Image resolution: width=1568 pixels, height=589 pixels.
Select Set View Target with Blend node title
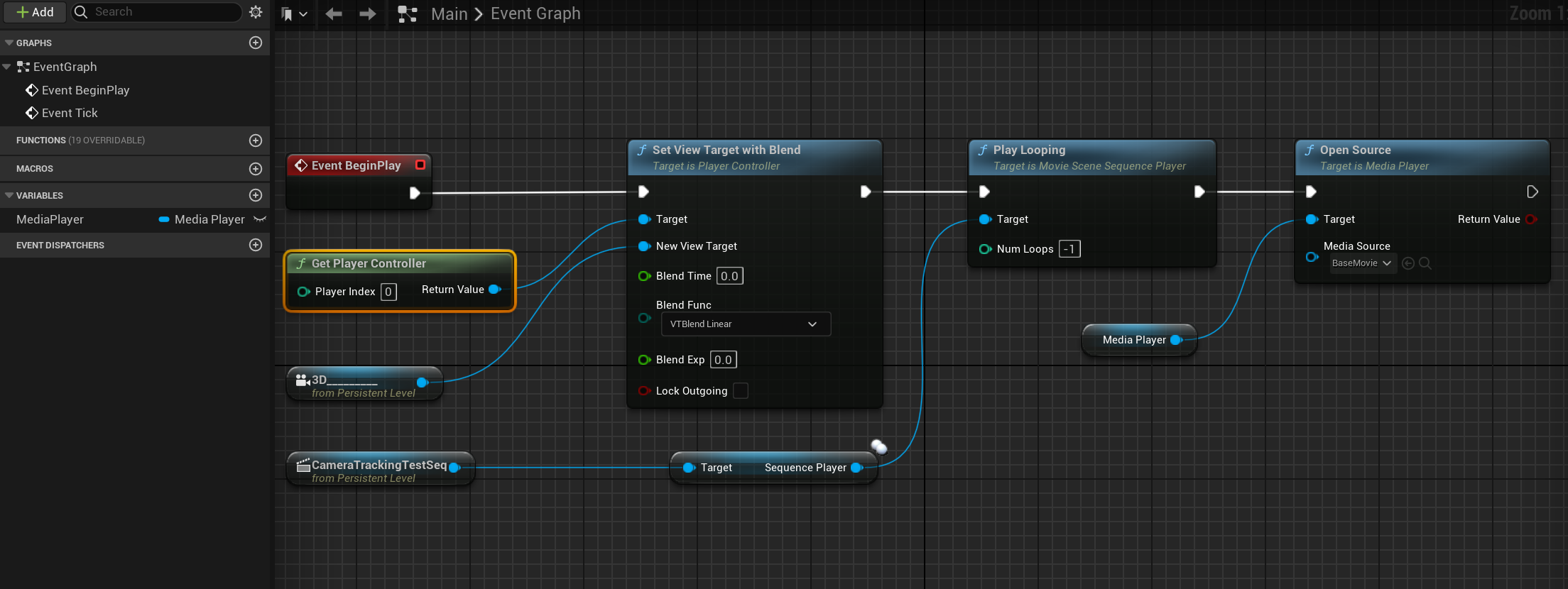point(726,150)
